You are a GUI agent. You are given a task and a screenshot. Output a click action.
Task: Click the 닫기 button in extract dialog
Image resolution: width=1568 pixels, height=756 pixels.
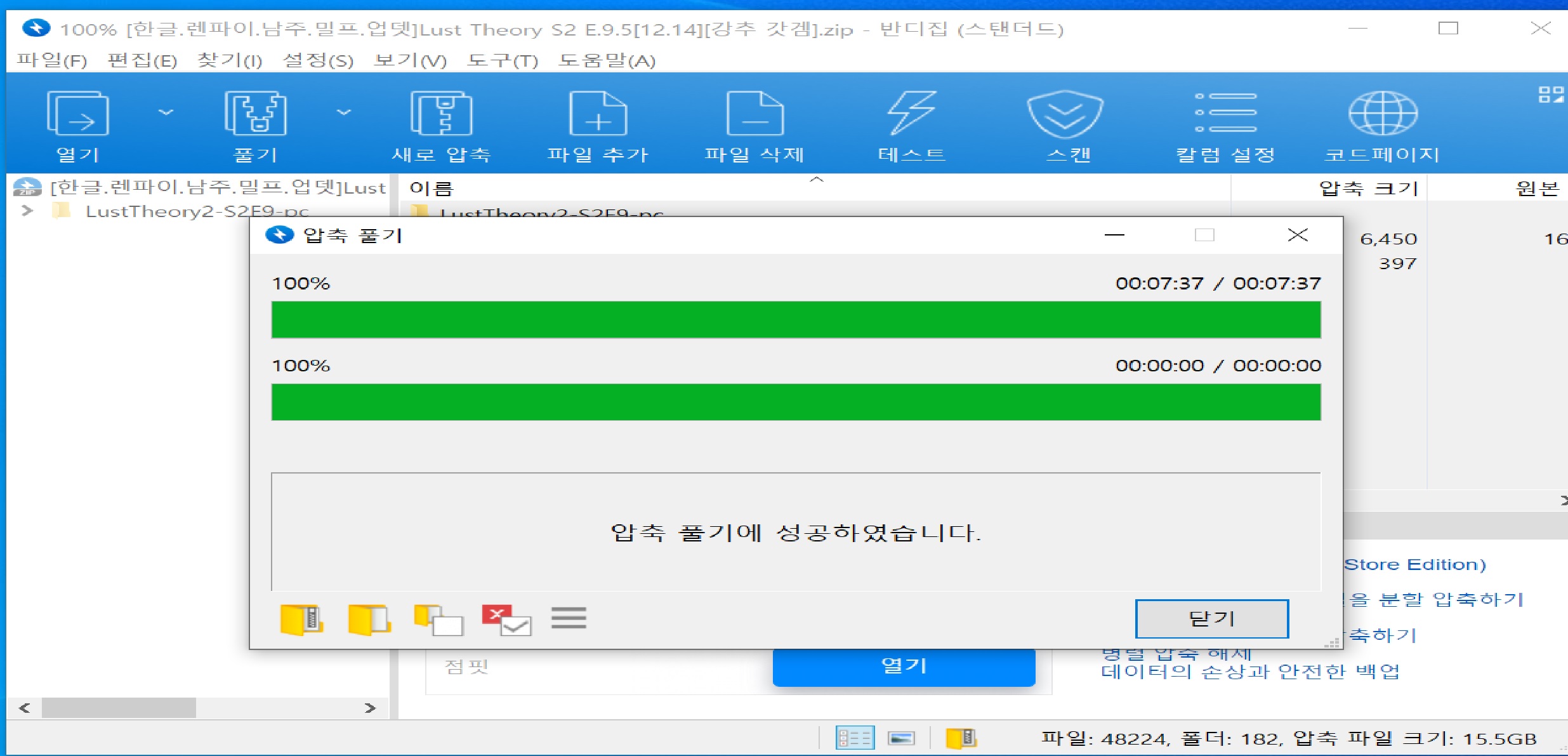point(1211,618)
